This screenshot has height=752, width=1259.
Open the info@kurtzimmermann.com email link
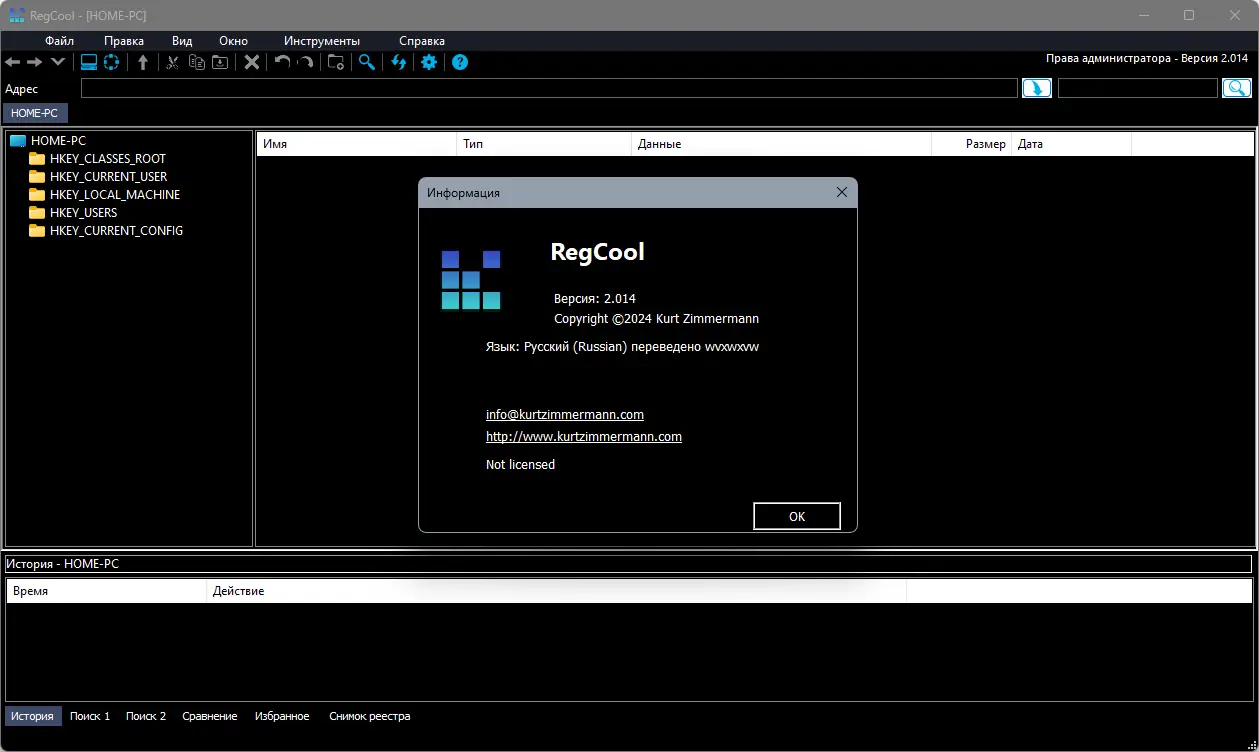coord(565,414)
